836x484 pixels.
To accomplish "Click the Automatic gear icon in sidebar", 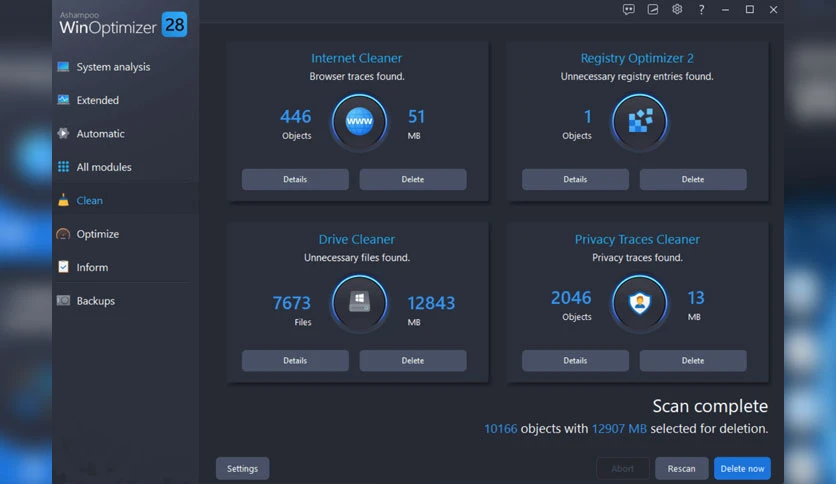I will 63,133.
